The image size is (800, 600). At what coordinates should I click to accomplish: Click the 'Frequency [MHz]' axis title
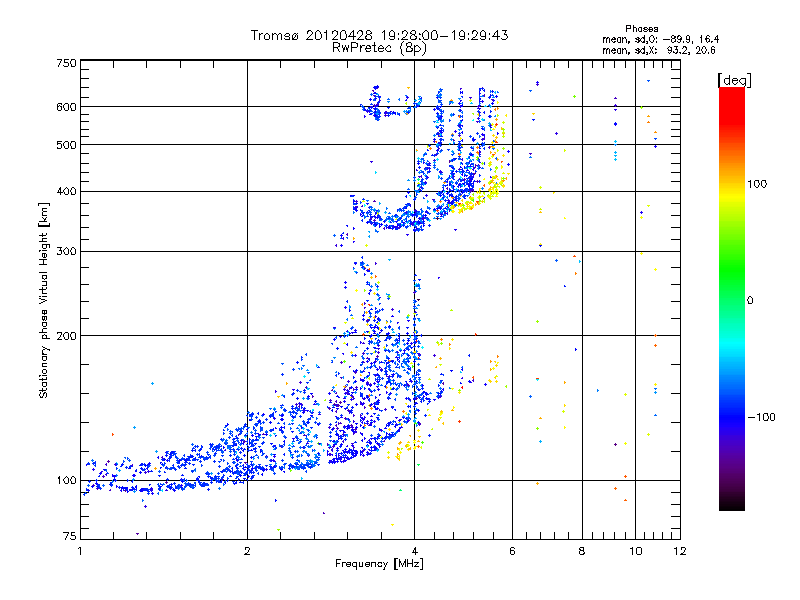tap(379, 564)
